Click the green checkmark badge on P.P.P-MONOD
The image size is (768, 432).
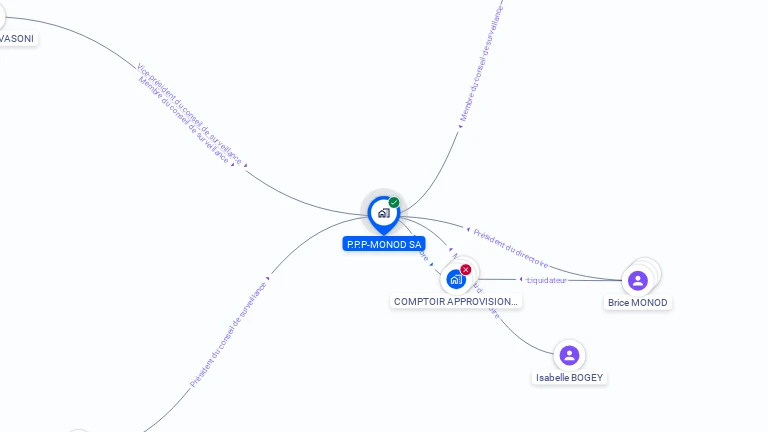[394, 202]
